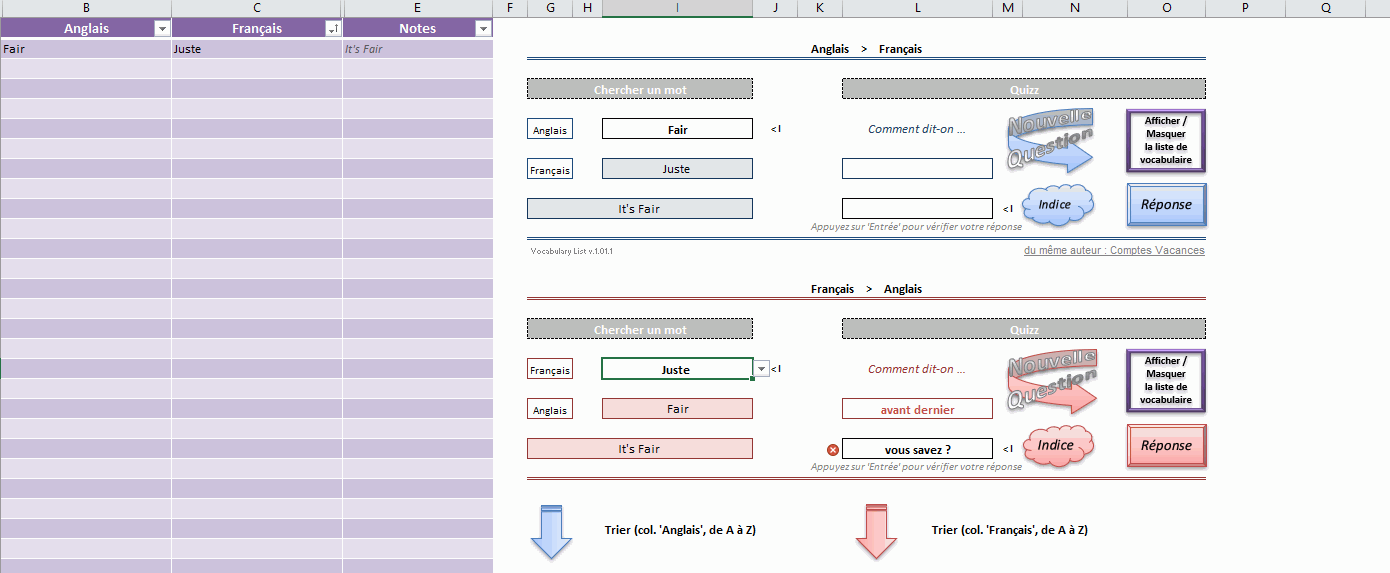
Task: Click the bottom Afficher / Masquer la liste button
Action: (x=1166, y=380)
